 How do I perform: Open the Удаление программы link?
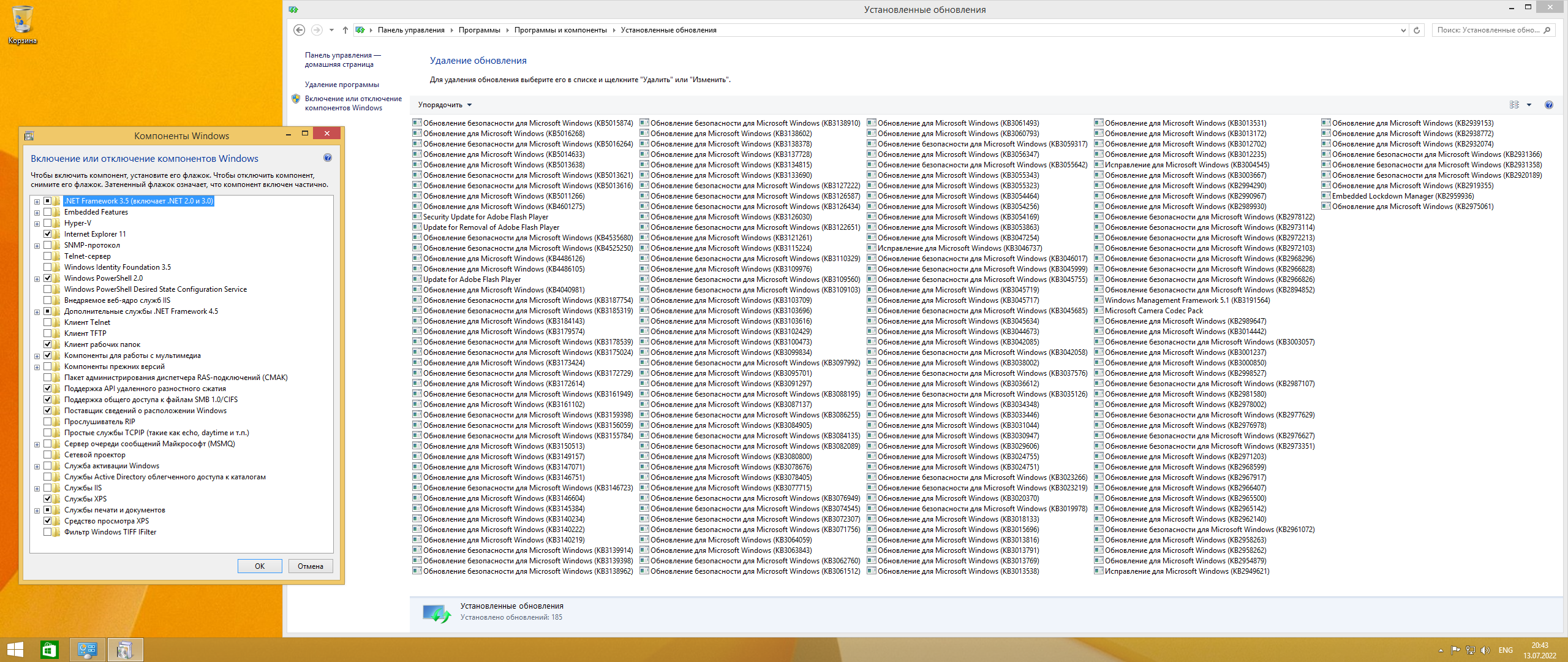[x=342, y=85]
